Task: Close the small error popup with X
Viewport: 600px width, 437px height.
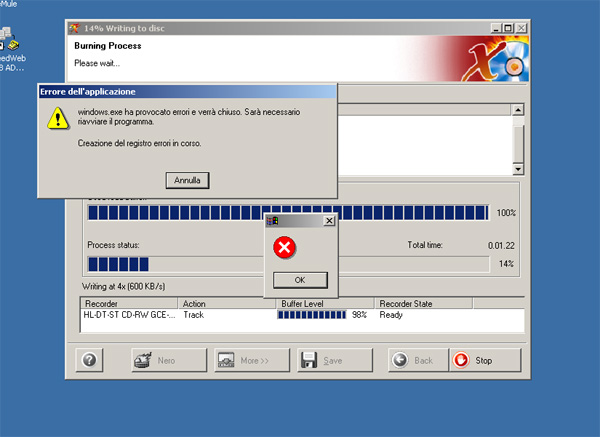Action: (329, 221)
